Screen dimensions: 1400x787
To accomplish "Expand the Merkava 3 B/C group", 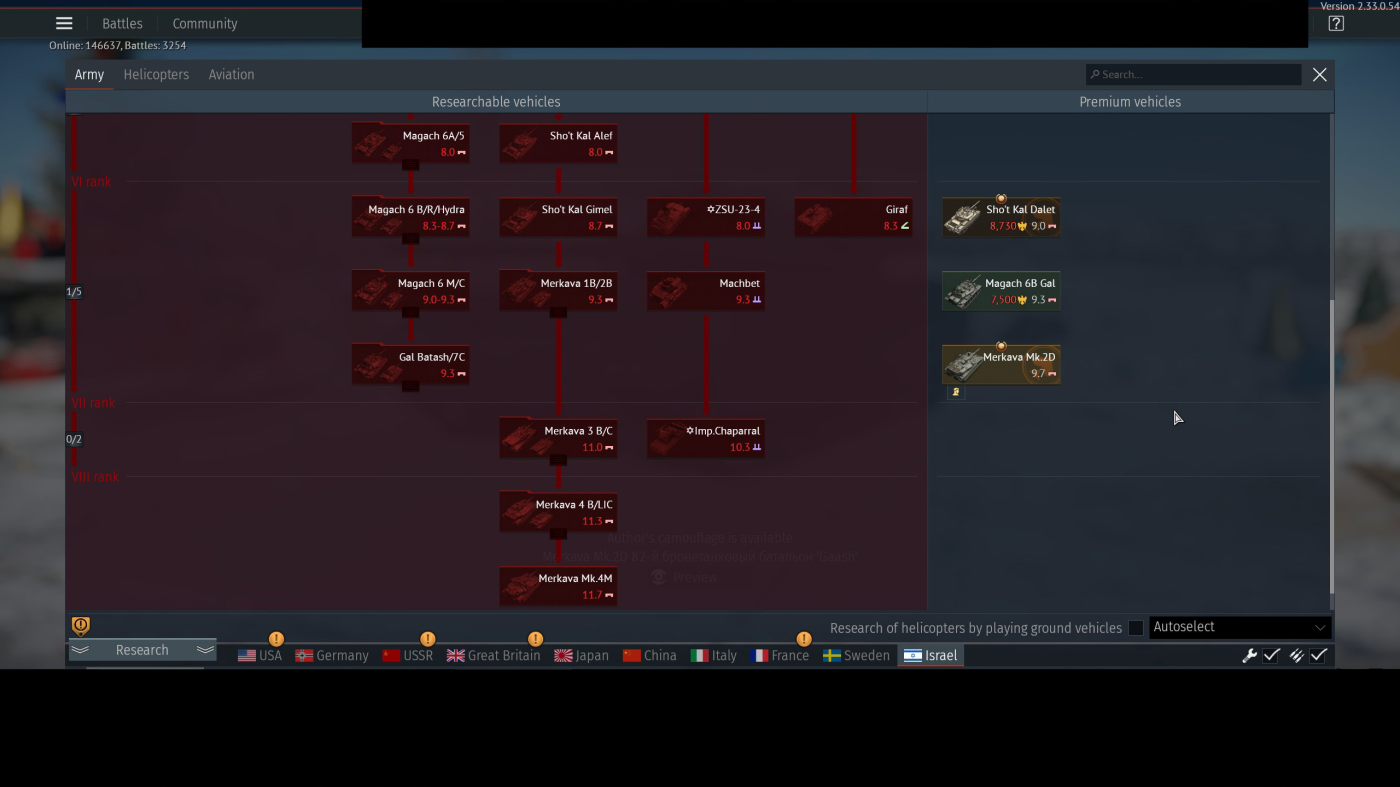I will point(558,438).
